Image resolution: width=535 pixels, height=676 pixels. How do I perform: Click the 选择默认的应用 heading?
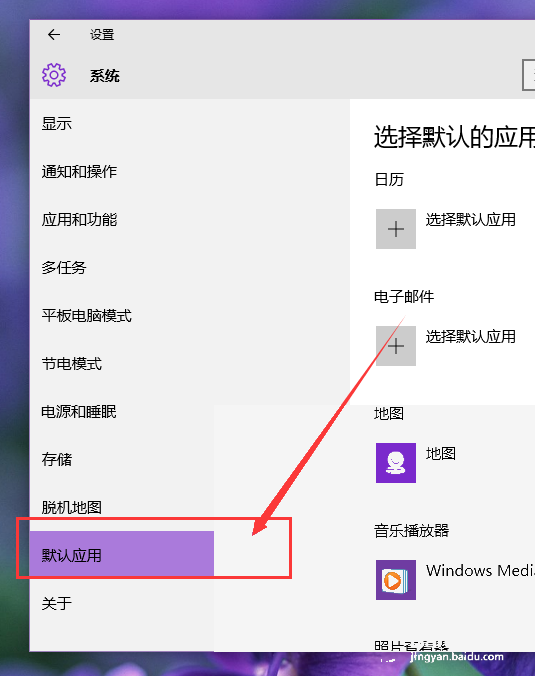454,137
